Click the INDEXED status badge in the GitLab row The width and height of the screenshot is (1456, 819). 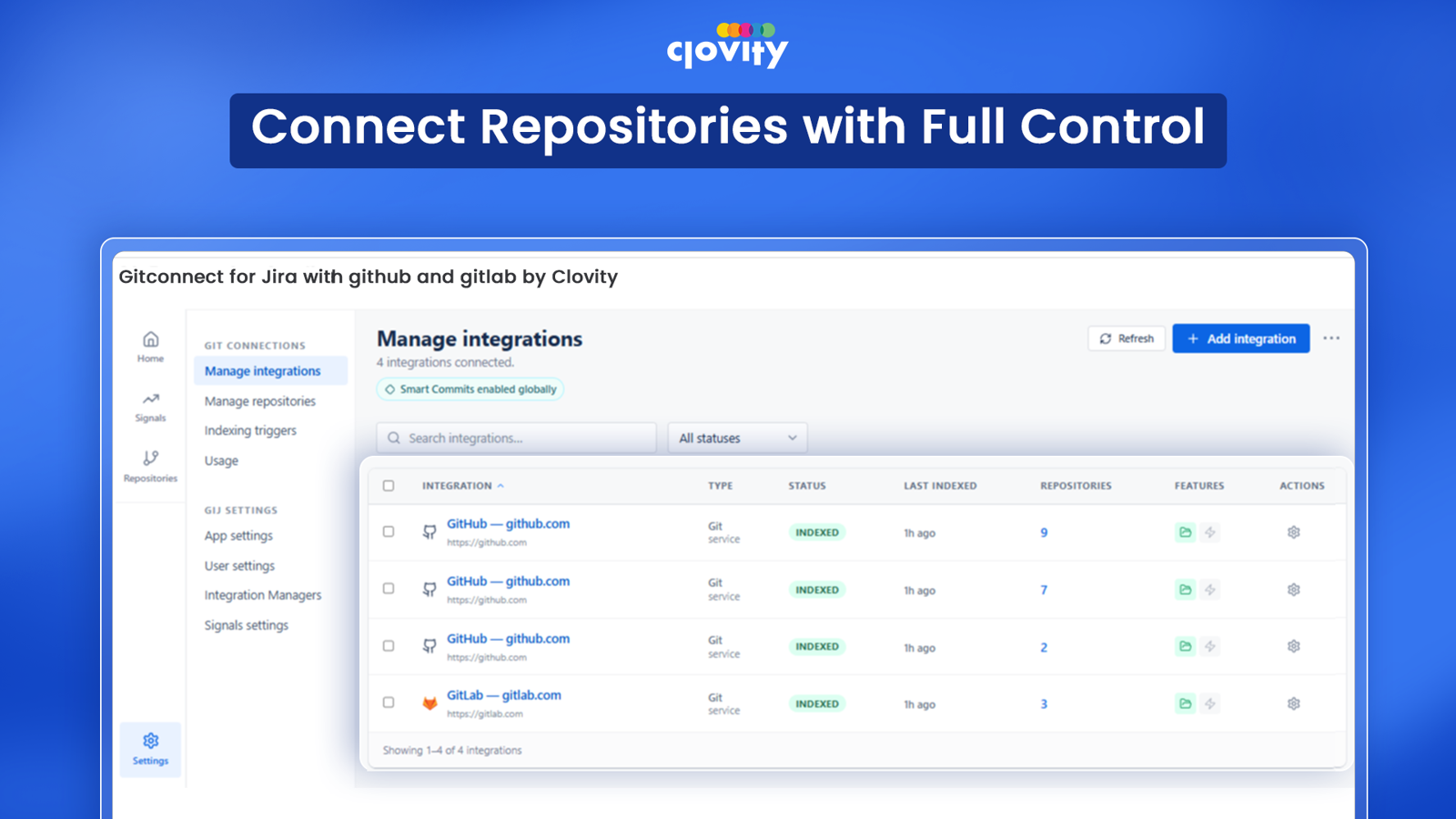(817, 703)
